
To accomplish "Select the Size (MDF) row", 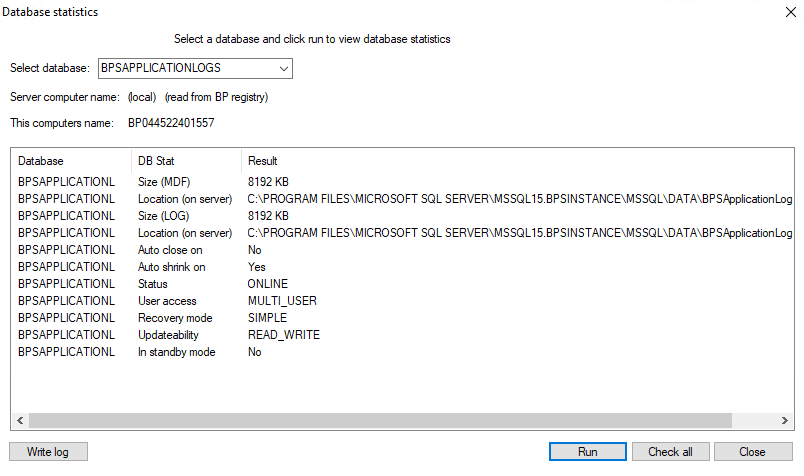I will pyautogui.click(x=403, y=182).
